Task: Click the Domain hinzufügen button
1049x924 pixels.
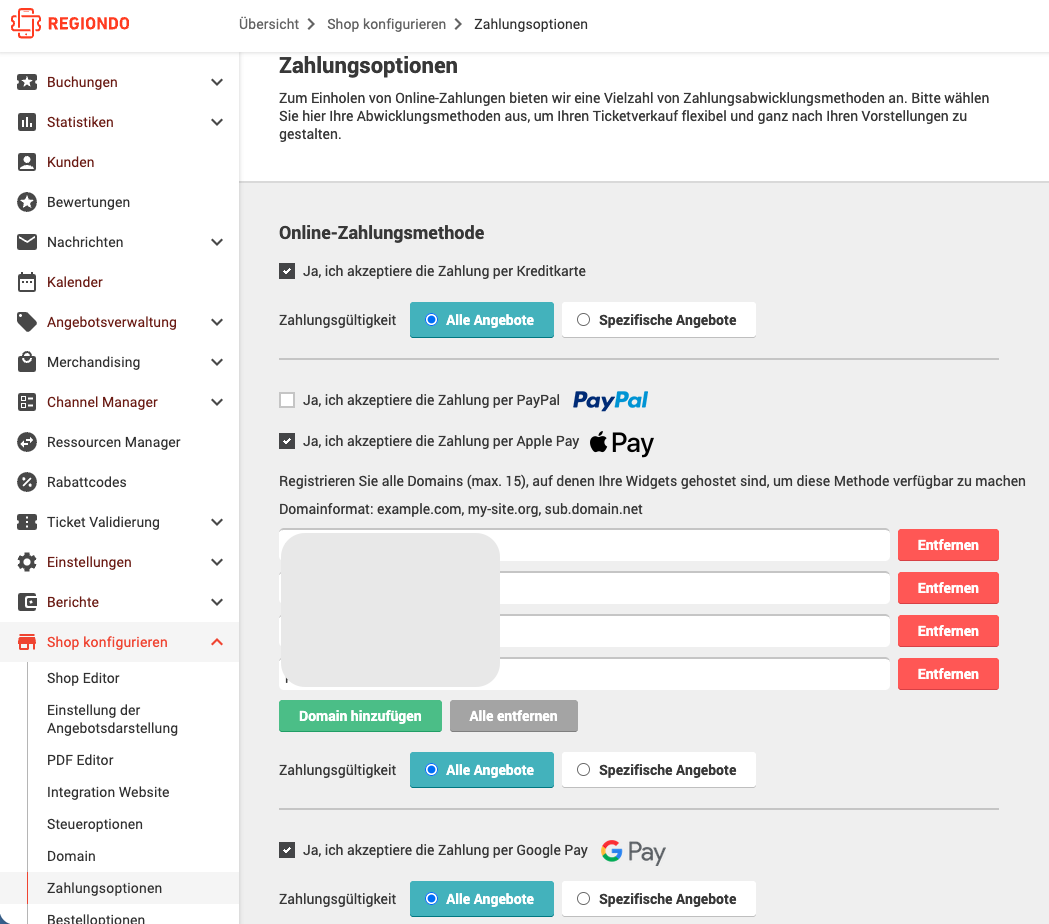Action: (360, 716)
